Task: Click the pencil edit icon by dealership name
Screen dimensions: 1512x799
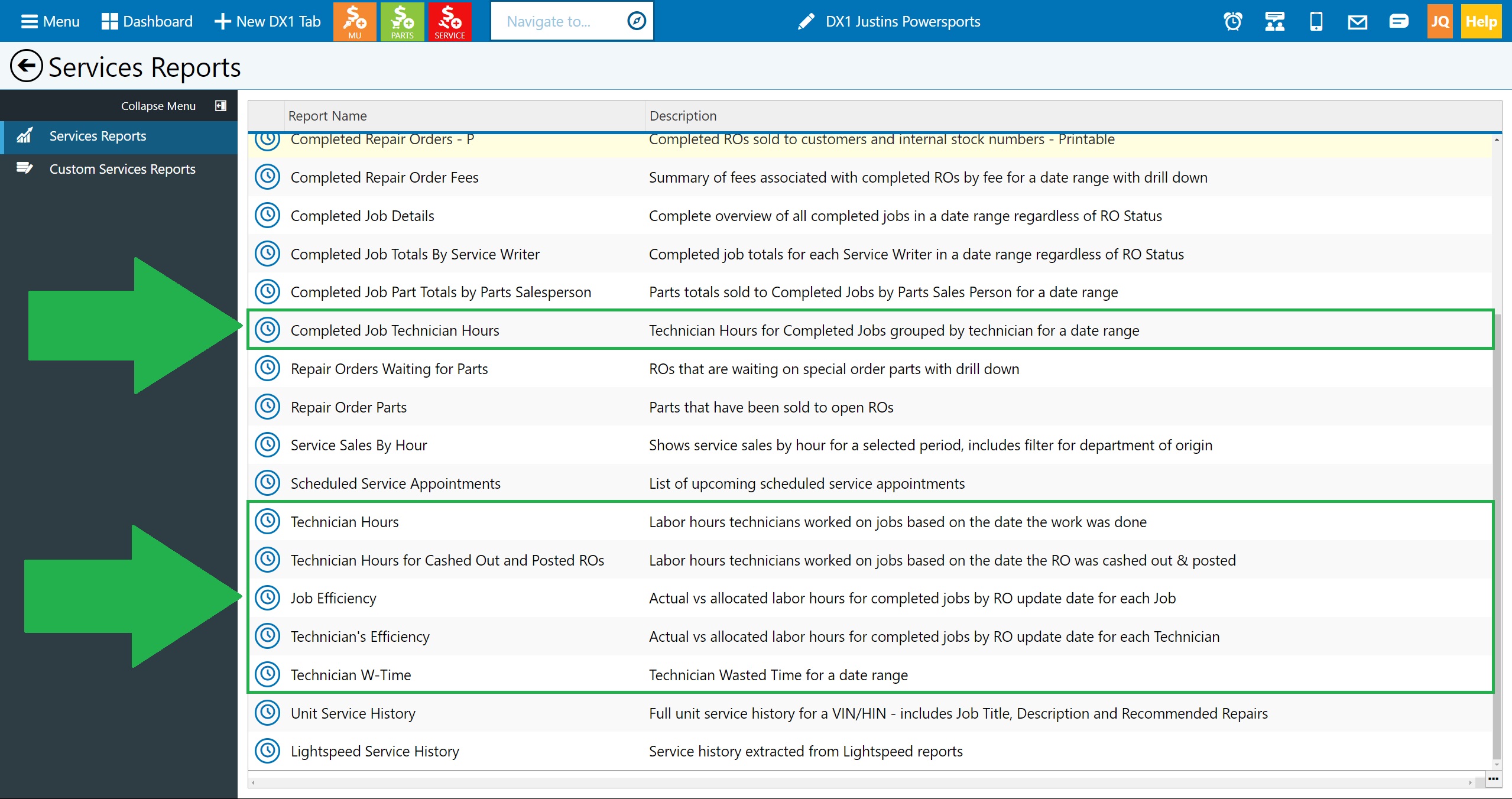Action: tap(806, 22)
